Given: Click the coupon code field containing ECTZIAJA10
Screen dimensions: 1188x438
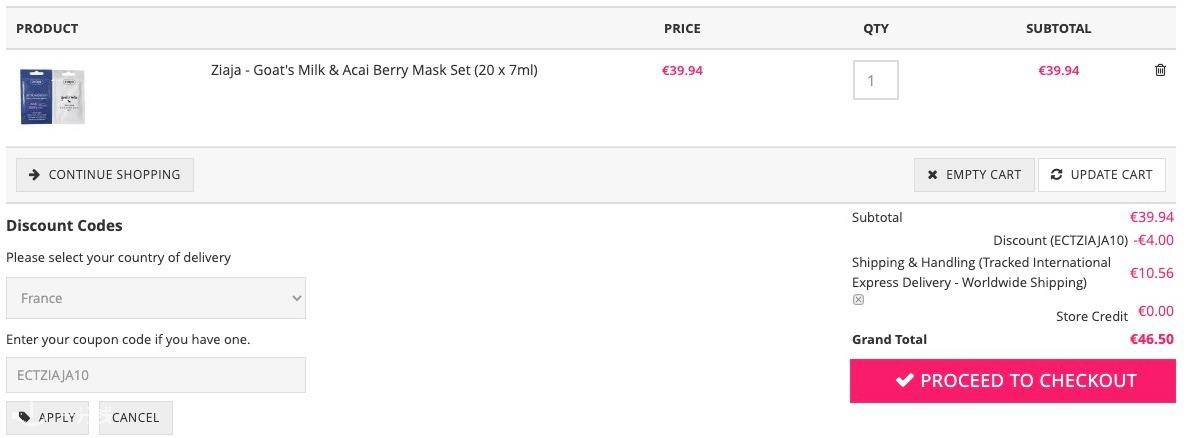Looking at the screenshot, I should pyautogui.click(x=156, y=375).
